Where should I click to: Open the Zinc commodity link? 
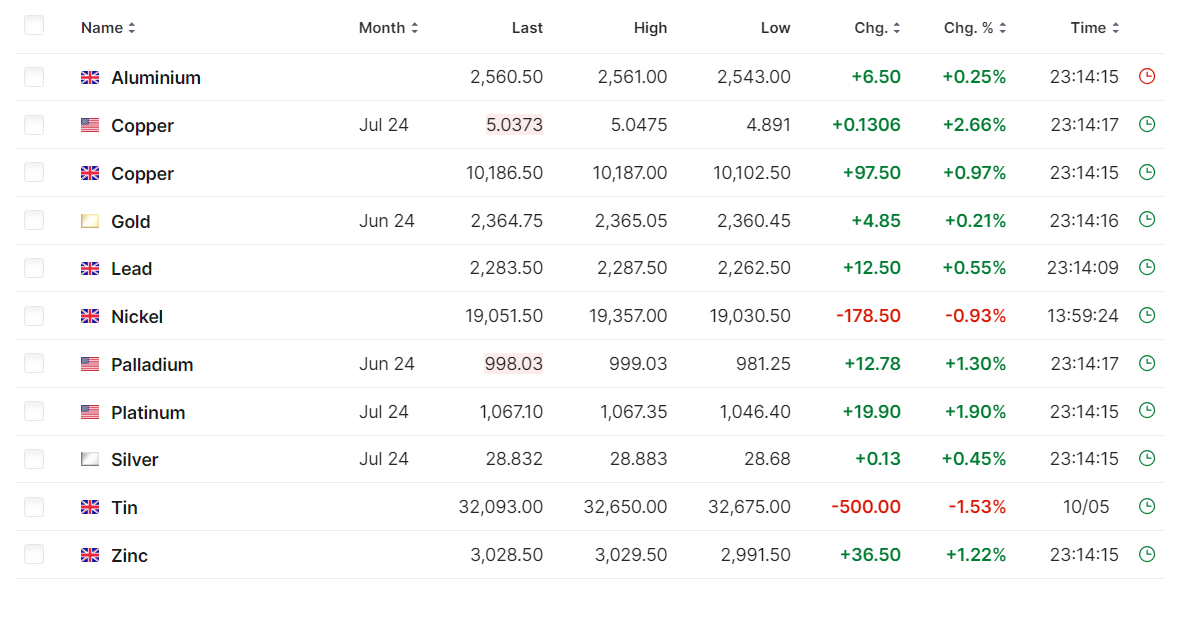[x=130, y=556]
